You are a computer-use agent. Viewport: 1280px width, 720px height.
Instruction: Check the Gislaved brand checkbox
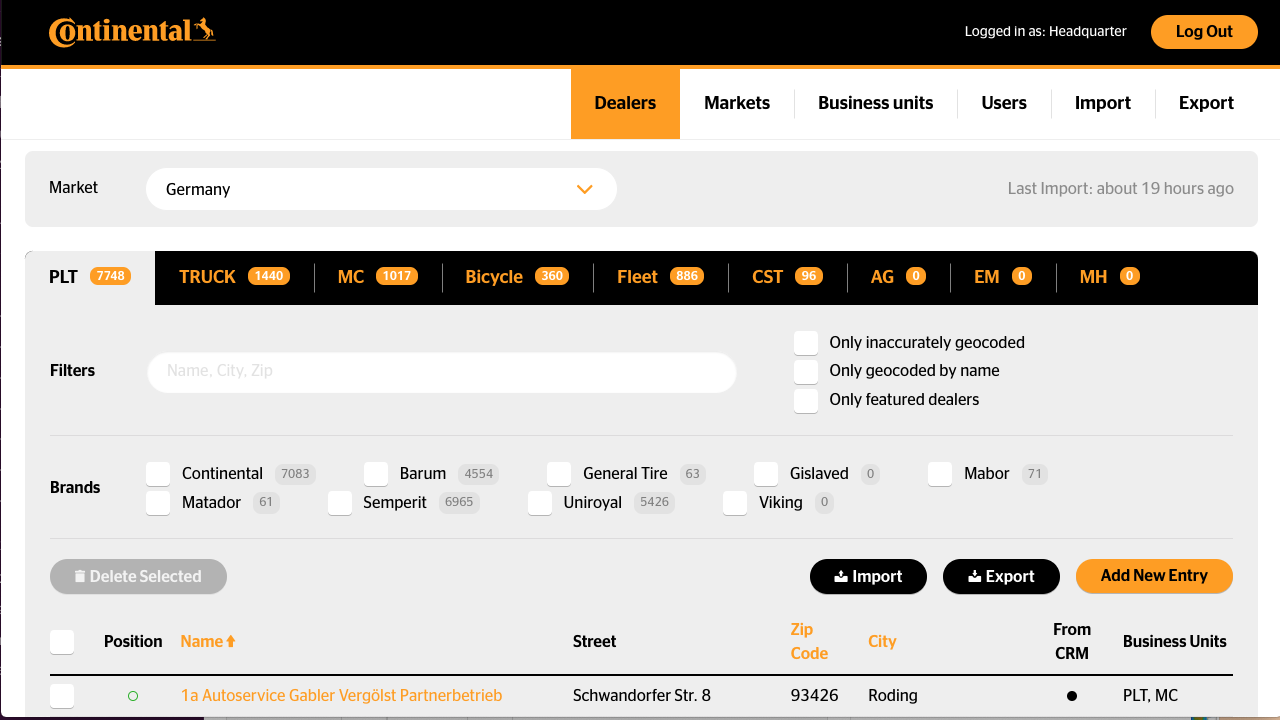tap(766, 474)
